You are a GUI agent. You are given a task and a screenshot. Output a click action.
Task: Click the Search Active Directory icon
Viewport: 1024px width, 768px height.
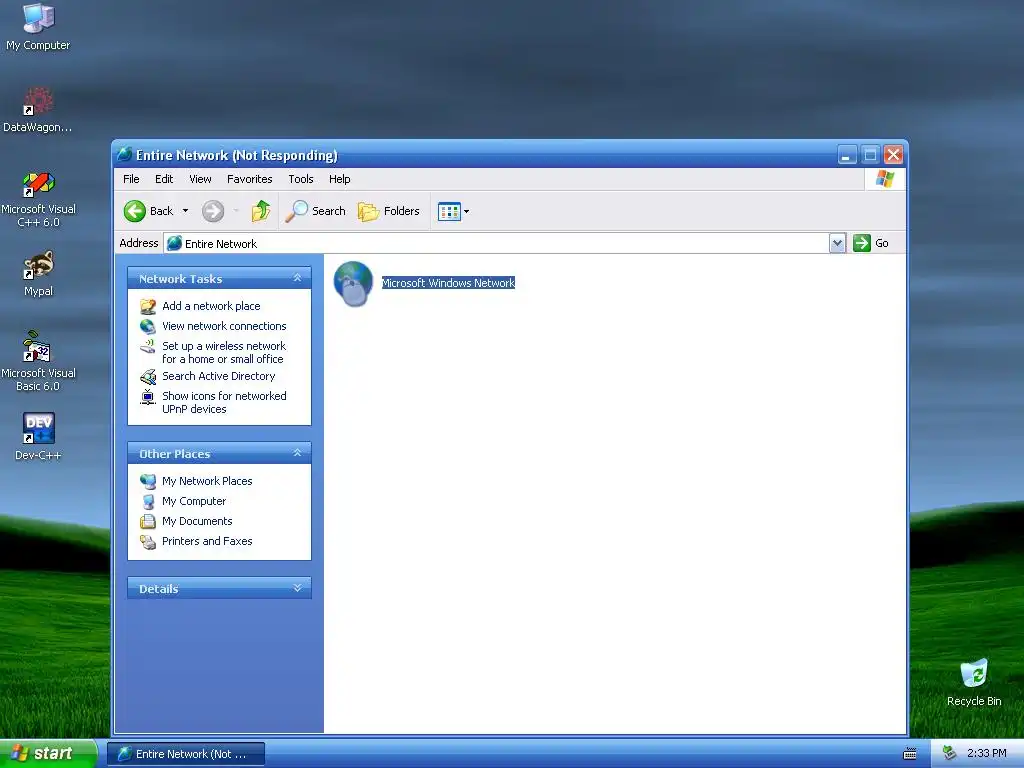coord(148,376)
